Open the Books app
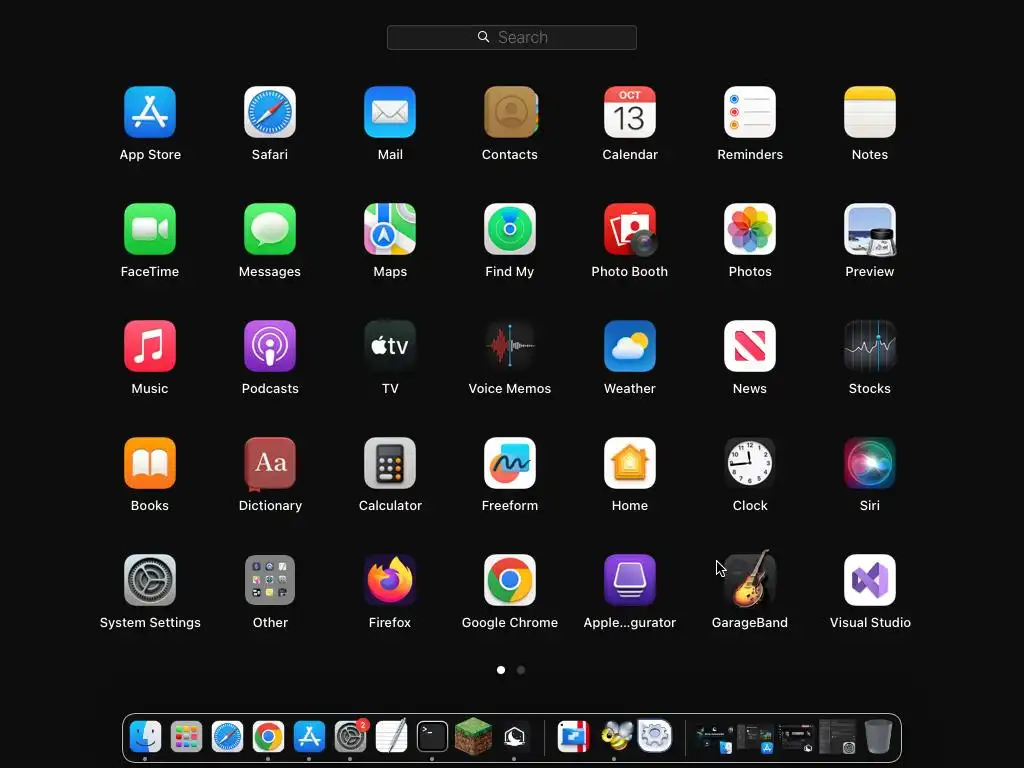This screenshot has width=1024, height=768. (x=150, y=463)
